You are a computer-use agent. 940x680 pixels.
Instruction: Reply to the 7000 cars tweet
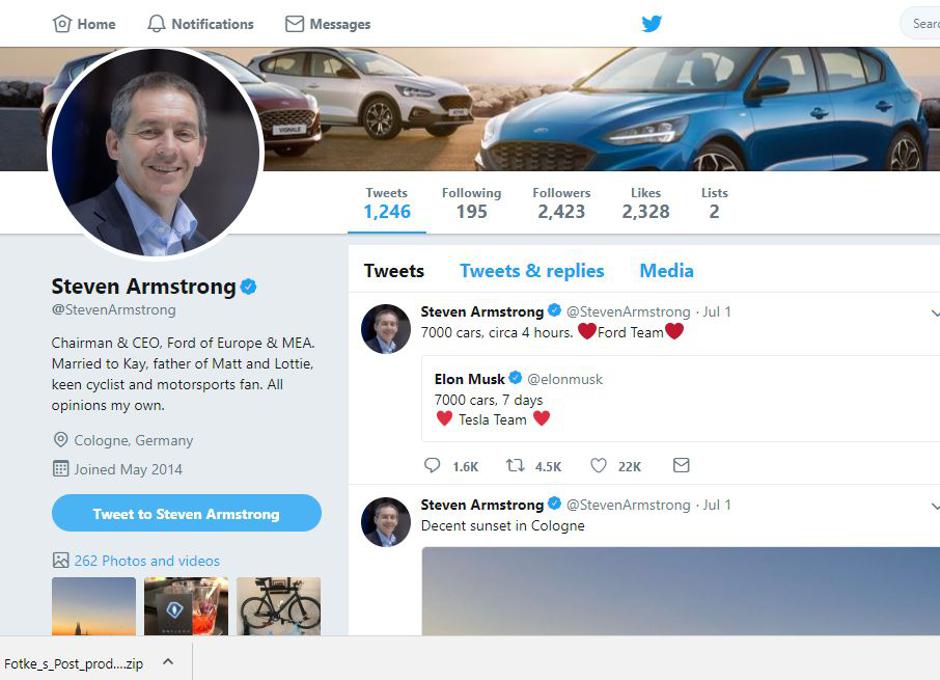[432, 466]
